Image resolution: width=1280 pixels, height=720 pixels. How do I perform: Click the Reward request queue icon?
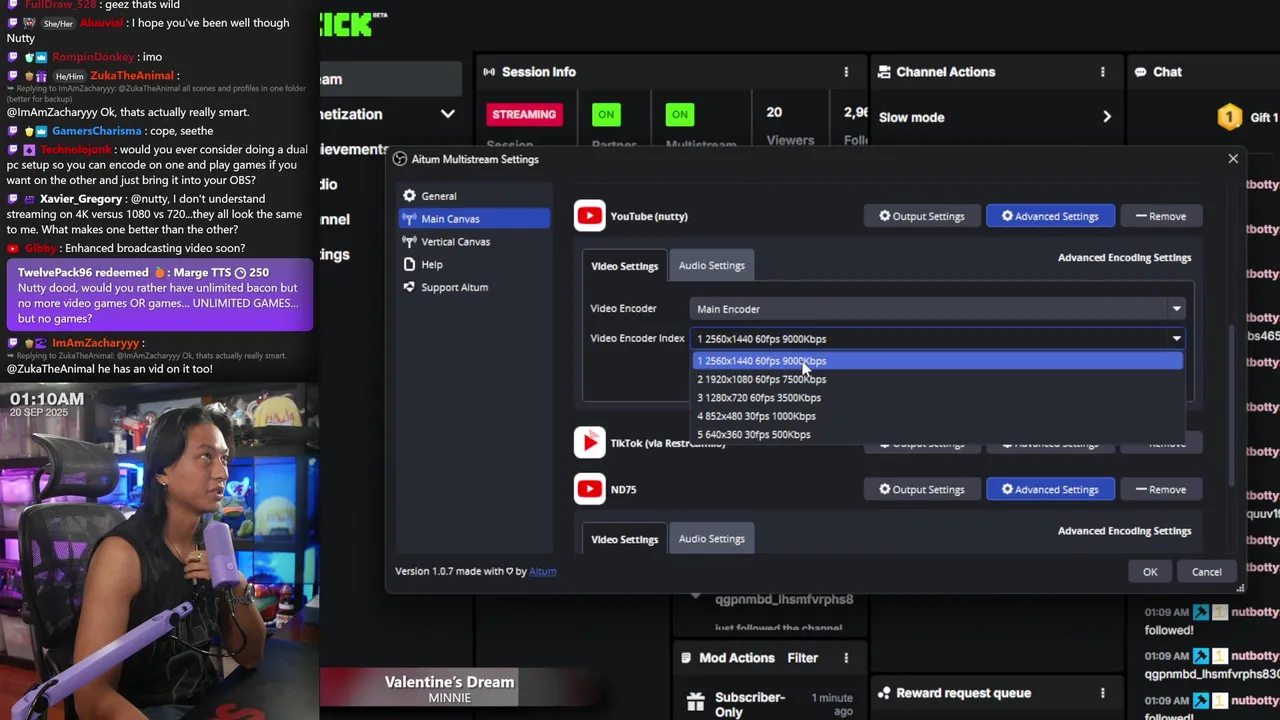(x=884, y=693)
